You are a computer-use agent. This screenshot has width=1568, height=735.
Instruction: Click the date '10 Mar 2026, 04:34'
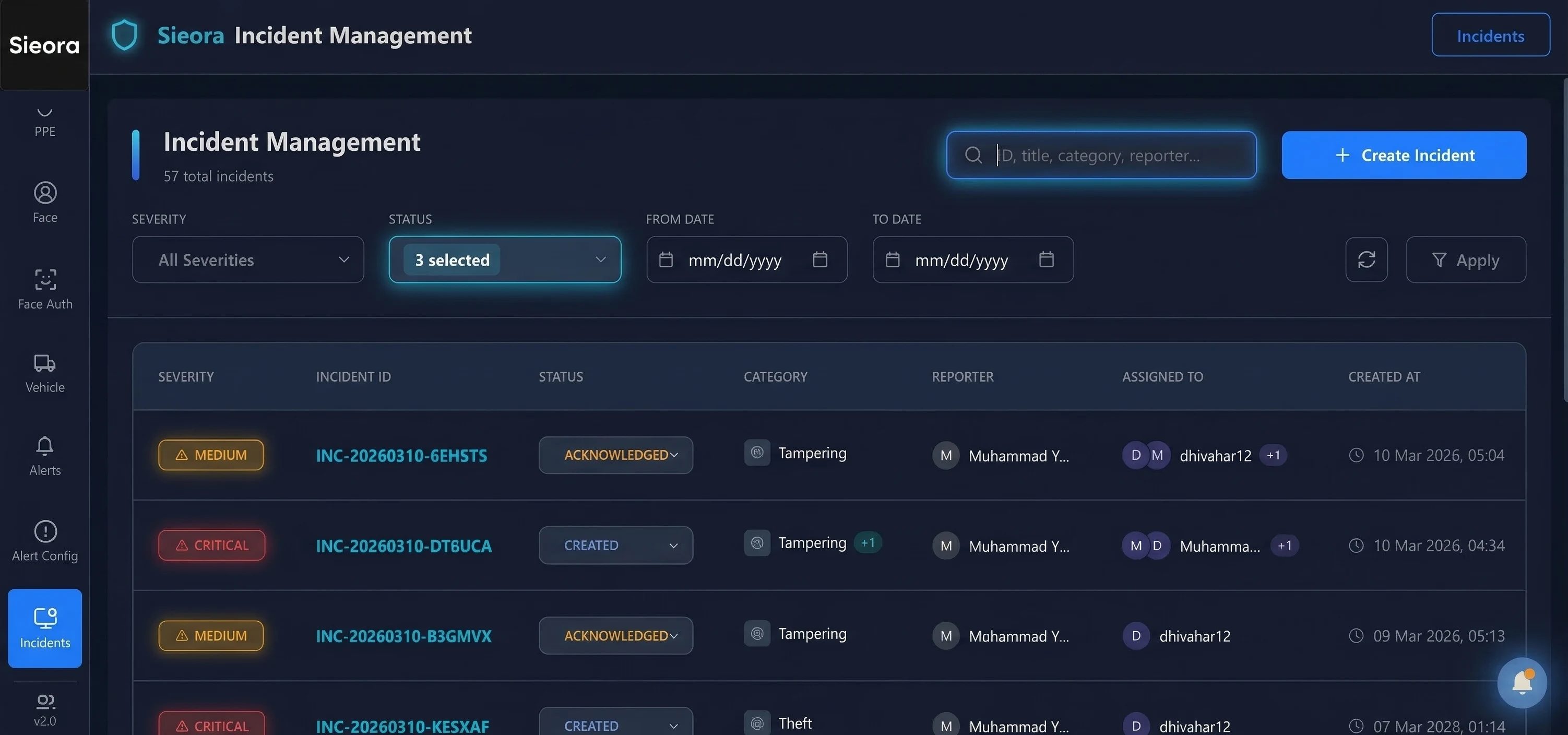[1439, 545]
